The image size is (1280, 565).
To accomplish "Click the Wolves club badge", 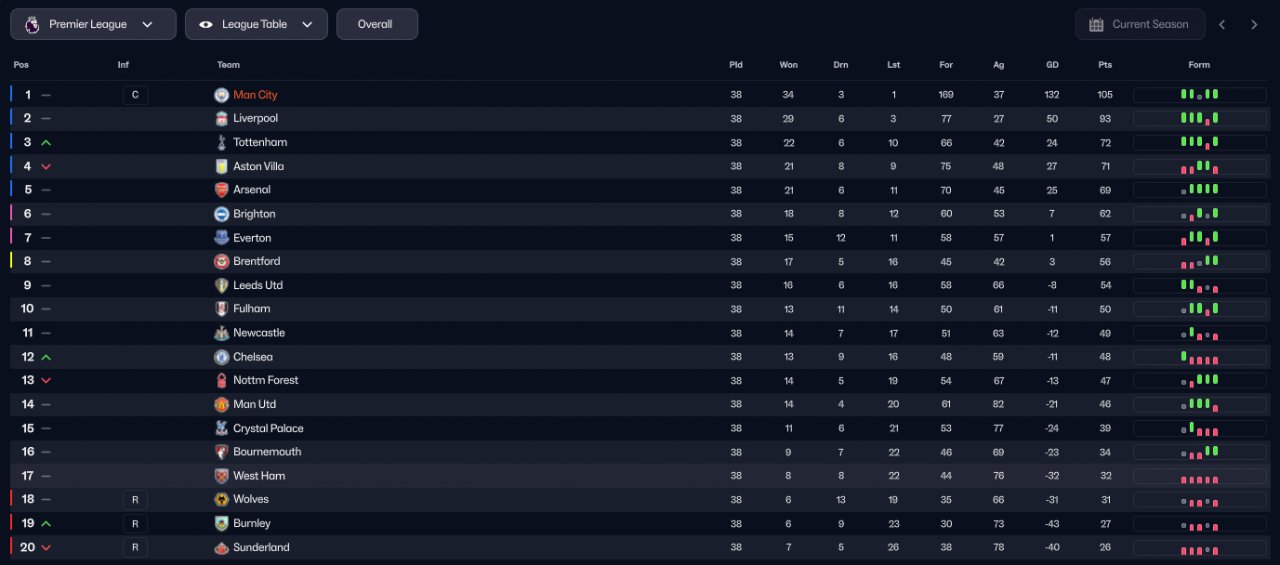I will 221,499.
